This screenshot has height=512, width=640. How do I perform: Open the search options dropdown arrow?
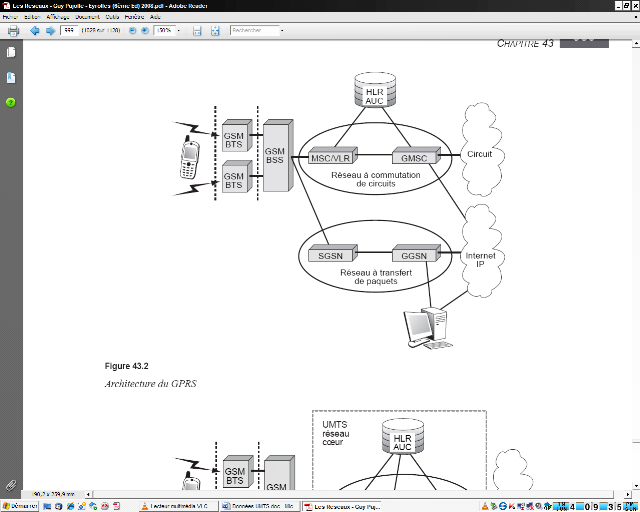282,31
